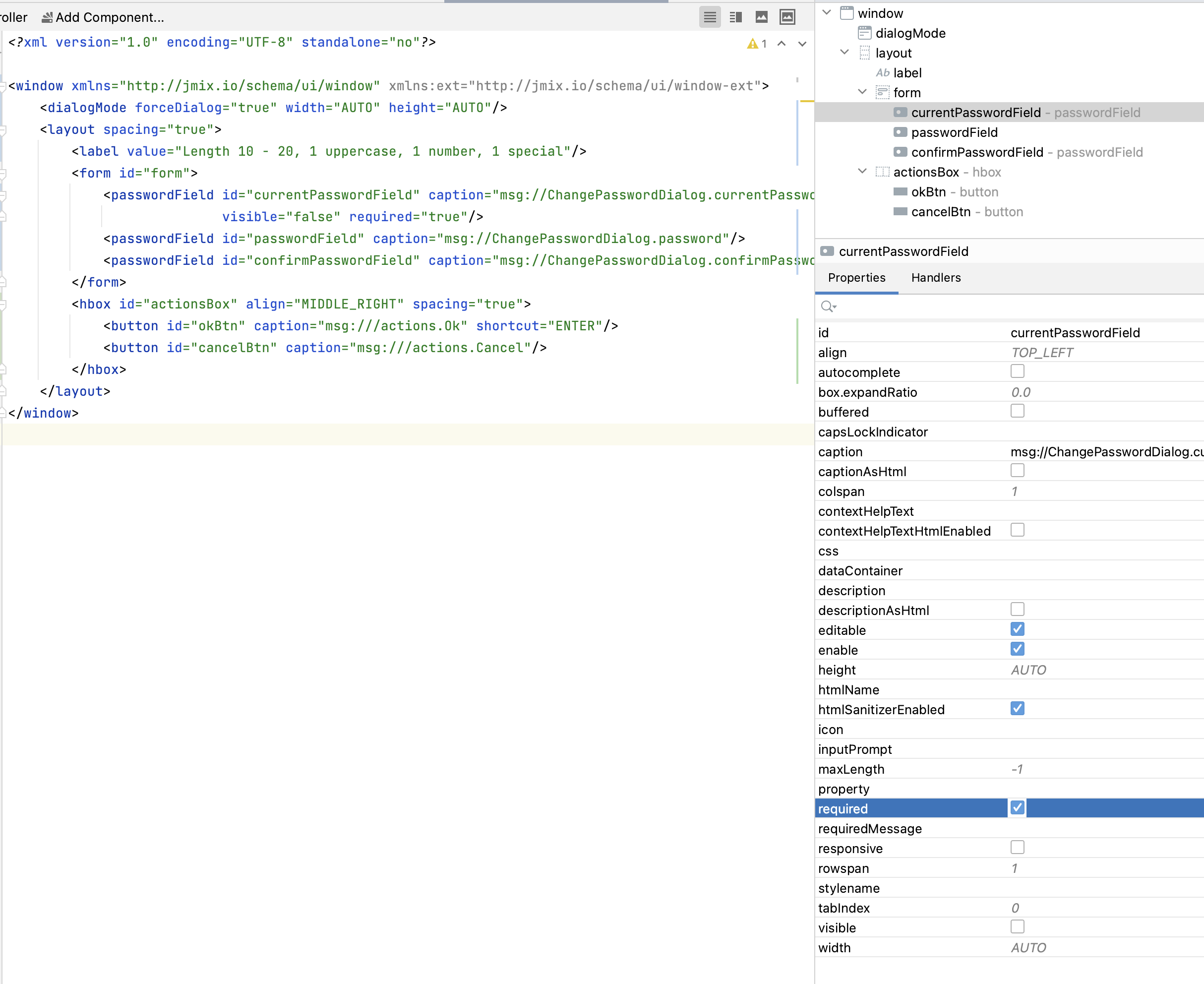The image size is (1204, 984).
Task: Collapse the window node in hierarchy
Action: click(x=827, y=12)
